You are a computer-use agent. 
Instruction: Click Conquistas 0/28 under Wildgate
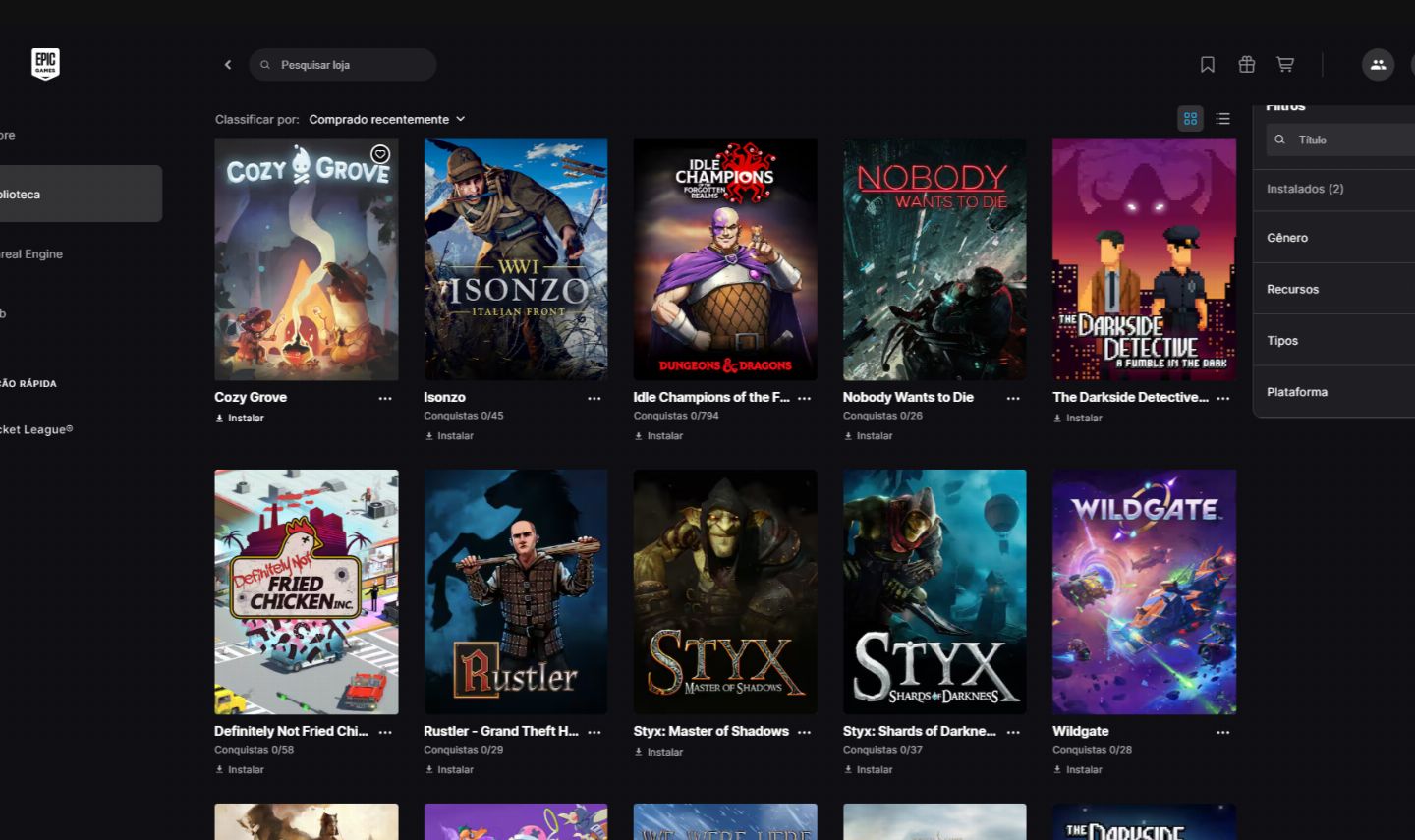click(x=1093, y=750)
